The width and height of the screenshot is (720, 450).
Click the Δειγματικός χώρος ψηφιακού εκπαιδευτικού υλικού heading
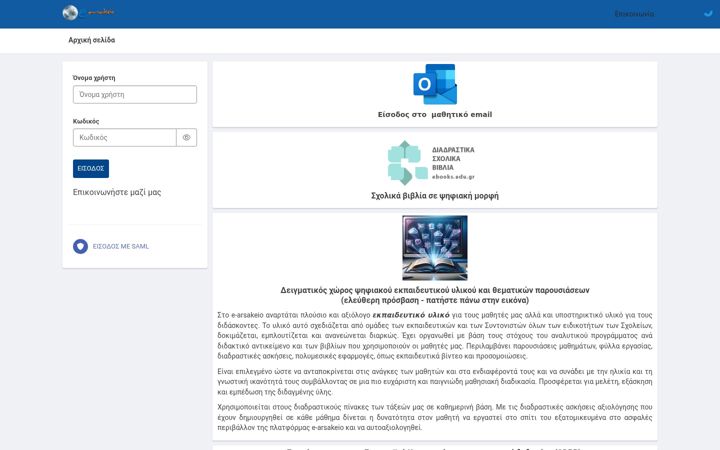[x=435, y=295]
